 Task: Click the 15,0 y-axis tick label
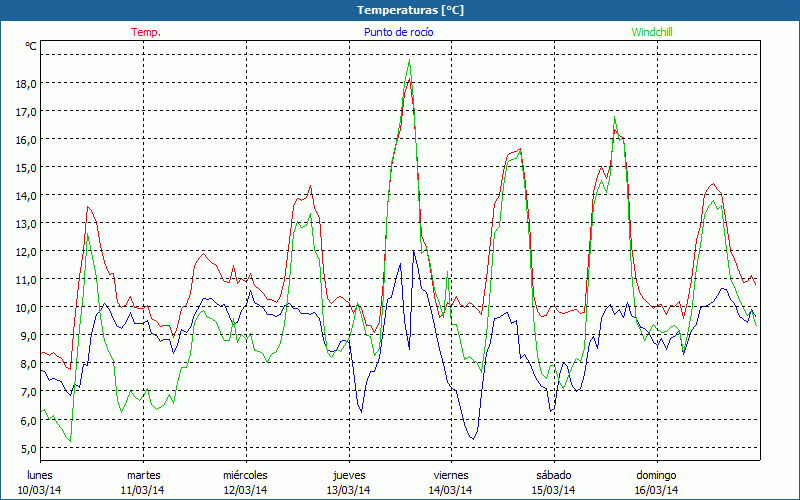[x=25, y=167]
